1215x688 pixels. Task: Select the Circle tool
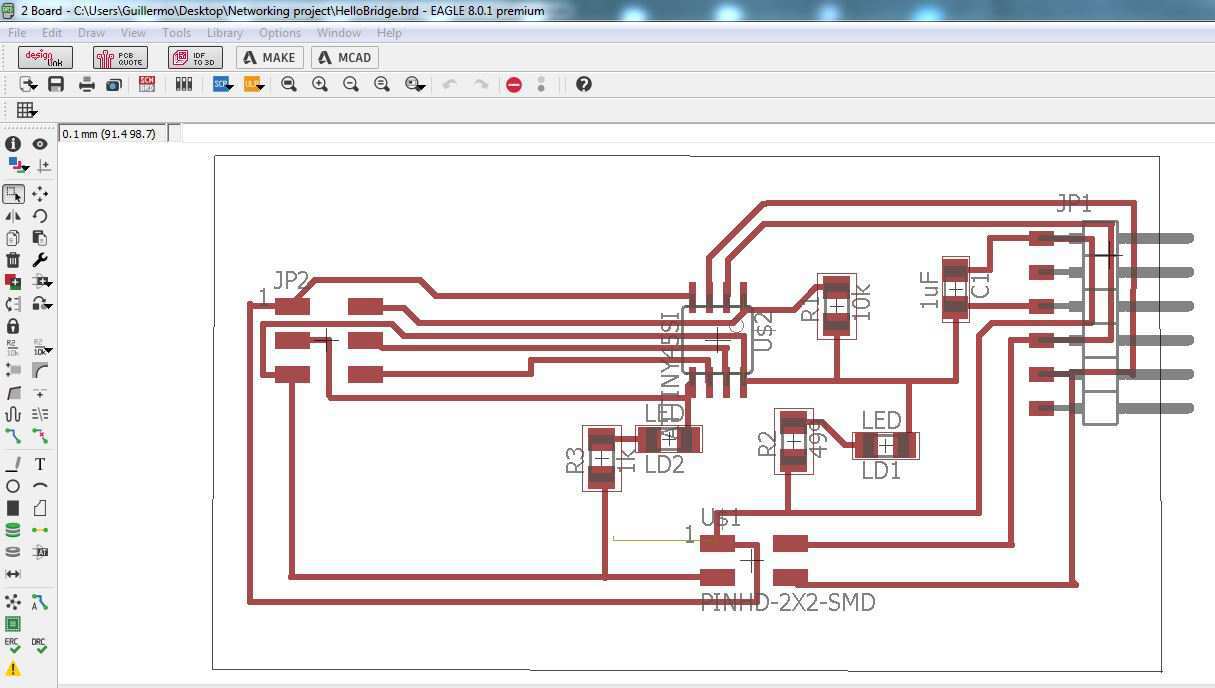[x=13, y=486]
